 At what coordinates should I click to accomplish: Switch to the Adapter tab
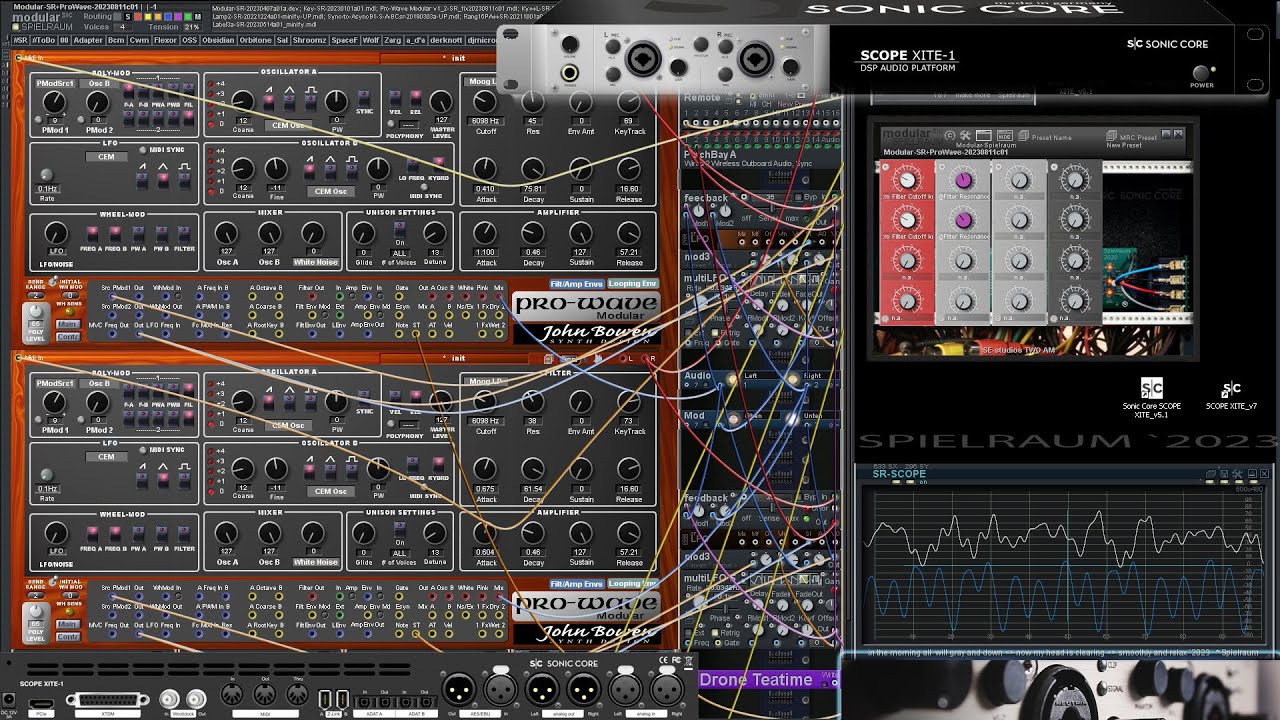pos(88,40)
